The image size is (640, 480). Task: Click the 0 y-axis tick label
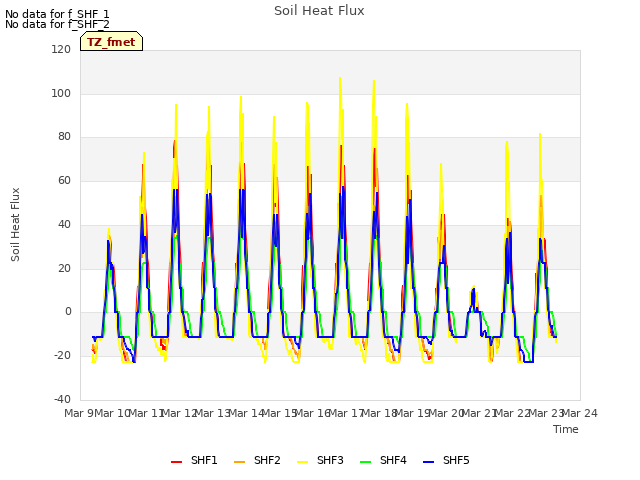68,312
